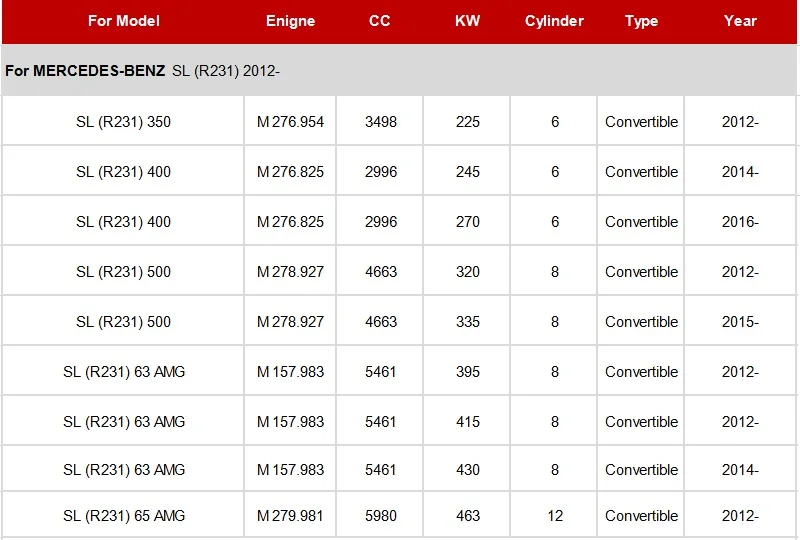
Task: Select year '2014-' in 430 KW row
Action: coord(740,470)
